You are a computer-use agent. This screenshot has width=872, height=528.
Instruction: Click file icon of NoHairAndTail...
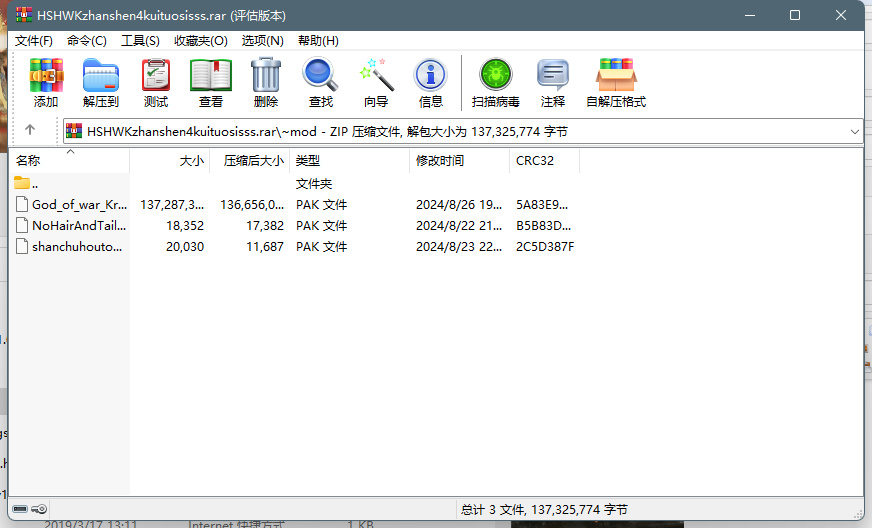[22, 225]
